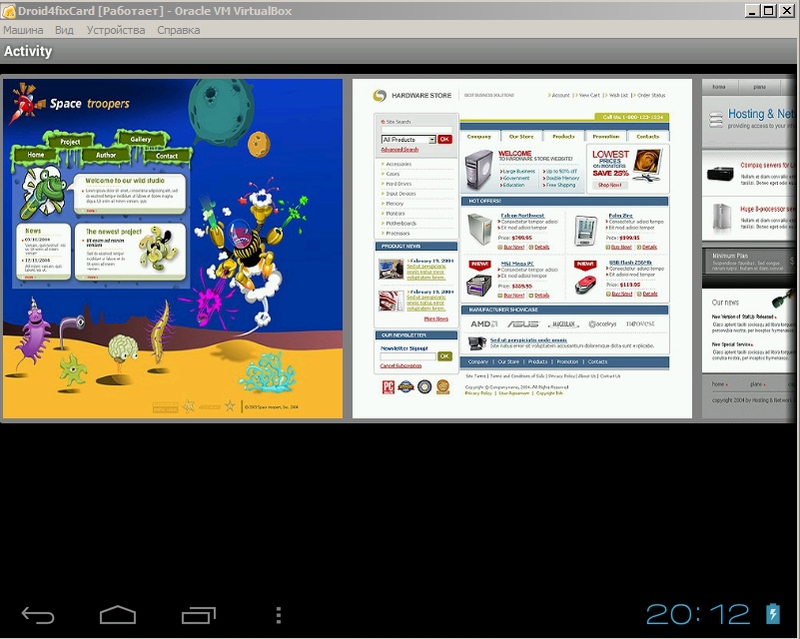Select the Вид menu item
The image size is (800, 639).
coord(64,30)
